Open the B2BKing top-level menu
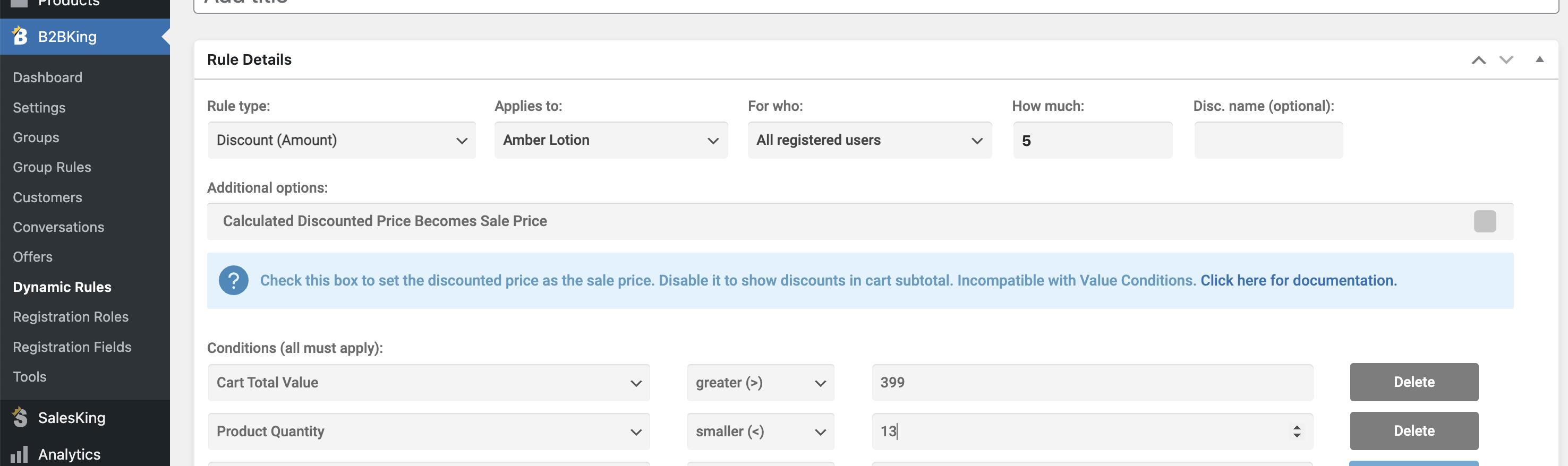The width and height of the screenshot is (1568, 466). click(x=84, y=37)
